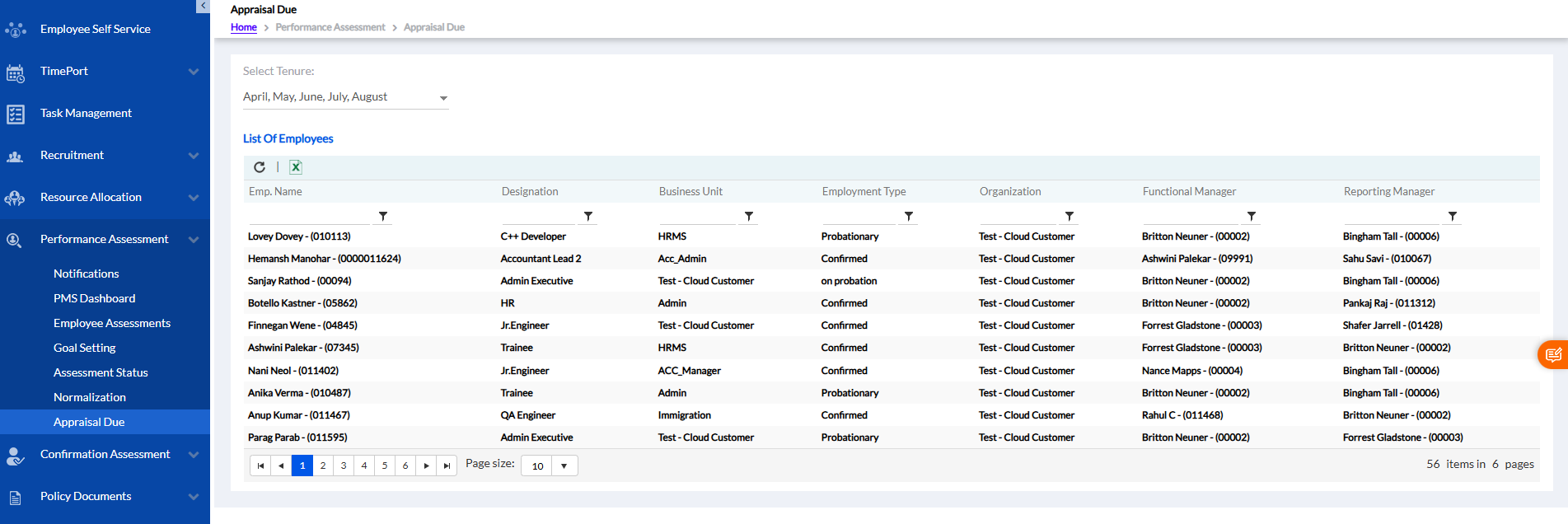Click the Designation filter input
Viewport: 1568px width, 524px height.
[x=538, y=216]
